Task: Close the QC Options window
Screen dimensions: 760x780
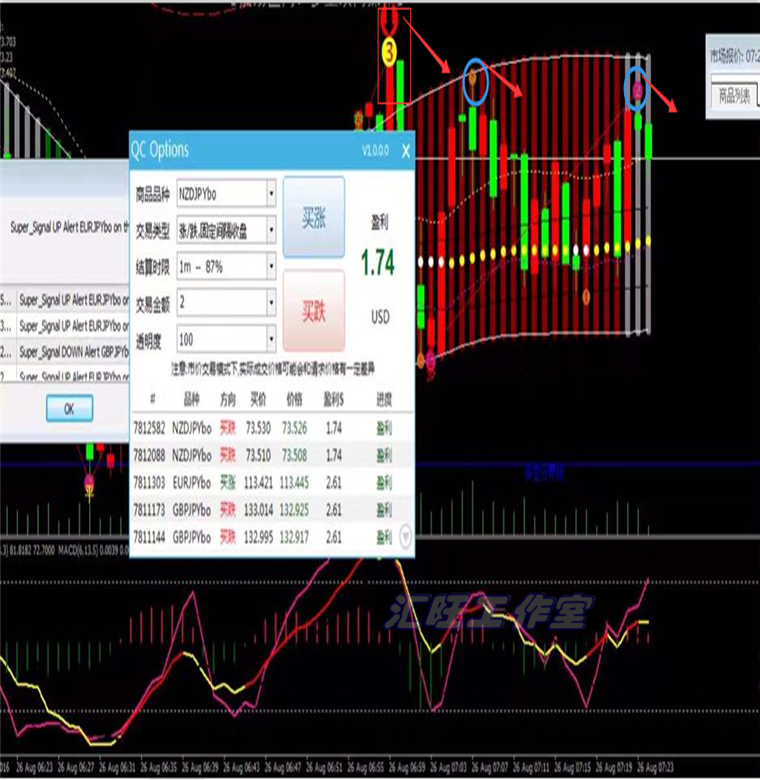Action: pos(405,151)
